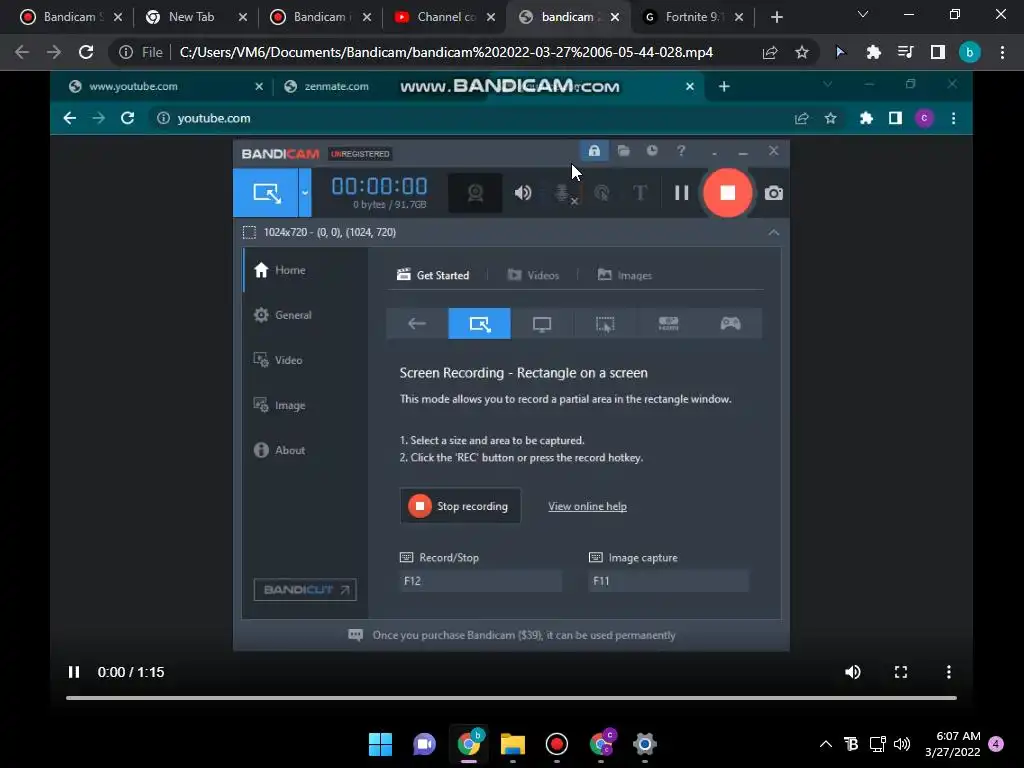Bookmark this page with the star
Viewport: 1024px width, 768px height.
[x=802, y=52]
